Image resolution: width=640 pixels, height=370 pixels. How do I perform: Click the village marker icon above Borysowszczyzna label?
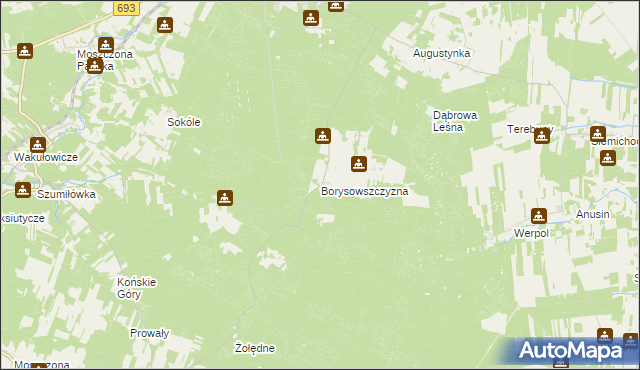[x=359, y=164]
